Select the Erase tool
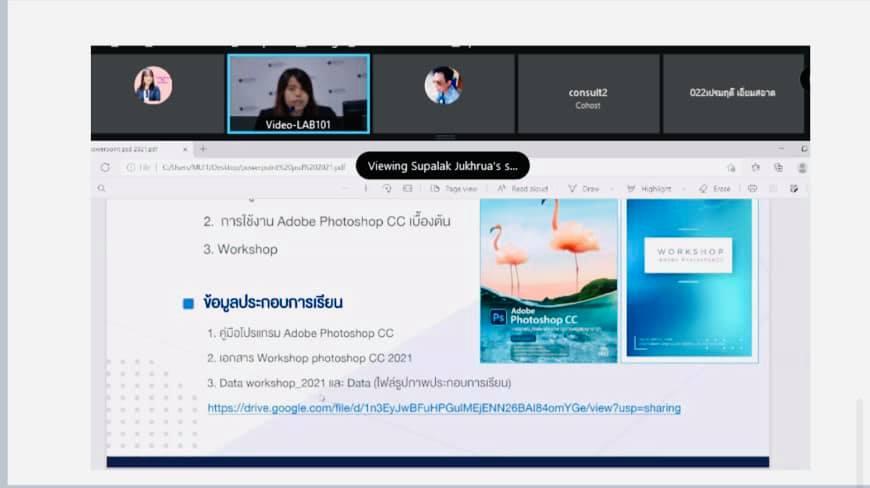This screenshot has width=870, height=488. coord(715,189)
